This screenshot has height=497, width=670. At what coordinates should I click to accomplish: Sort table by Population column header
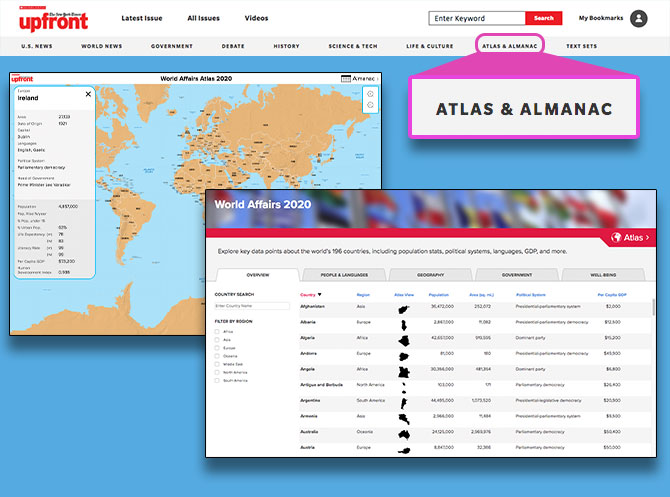439,295
